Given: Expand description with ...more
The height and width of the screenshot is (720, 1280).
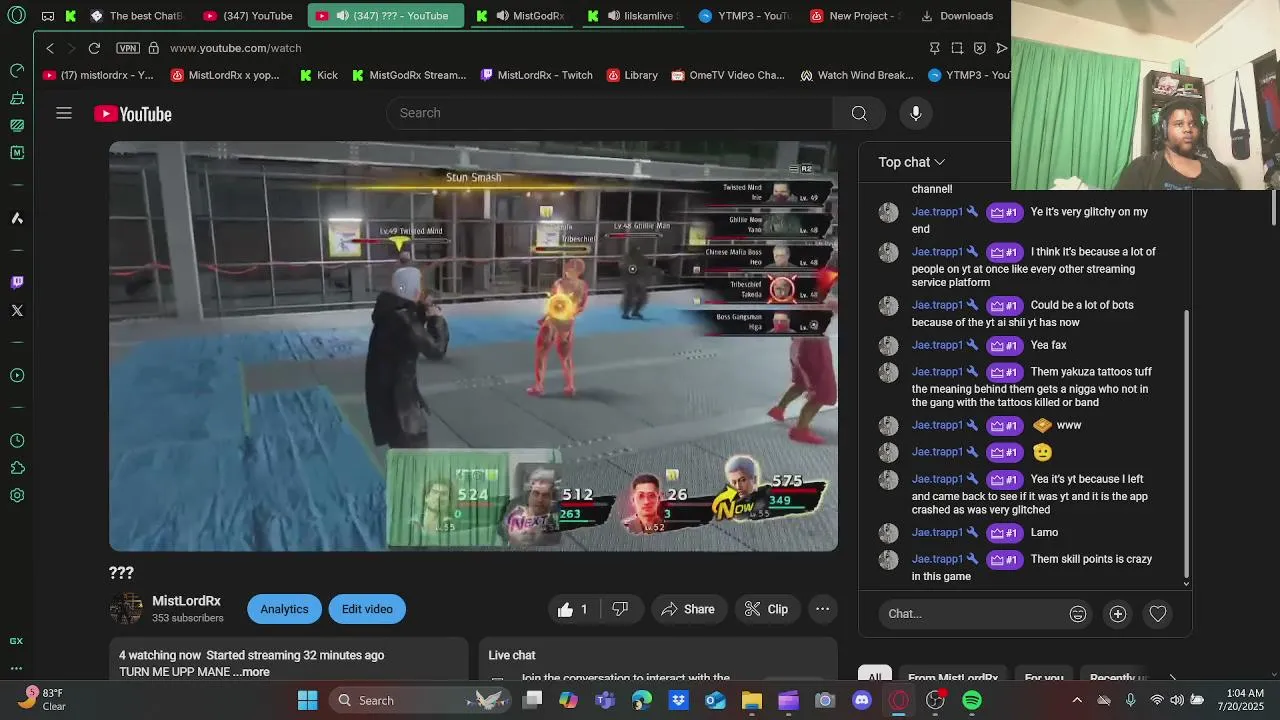Looking at the screenshot, I should (251, 672).
